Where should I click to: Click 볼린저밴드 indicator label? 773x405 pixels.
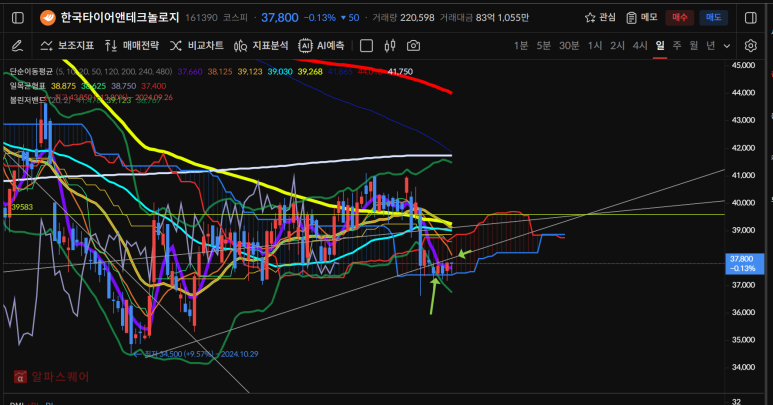point(28,100)
